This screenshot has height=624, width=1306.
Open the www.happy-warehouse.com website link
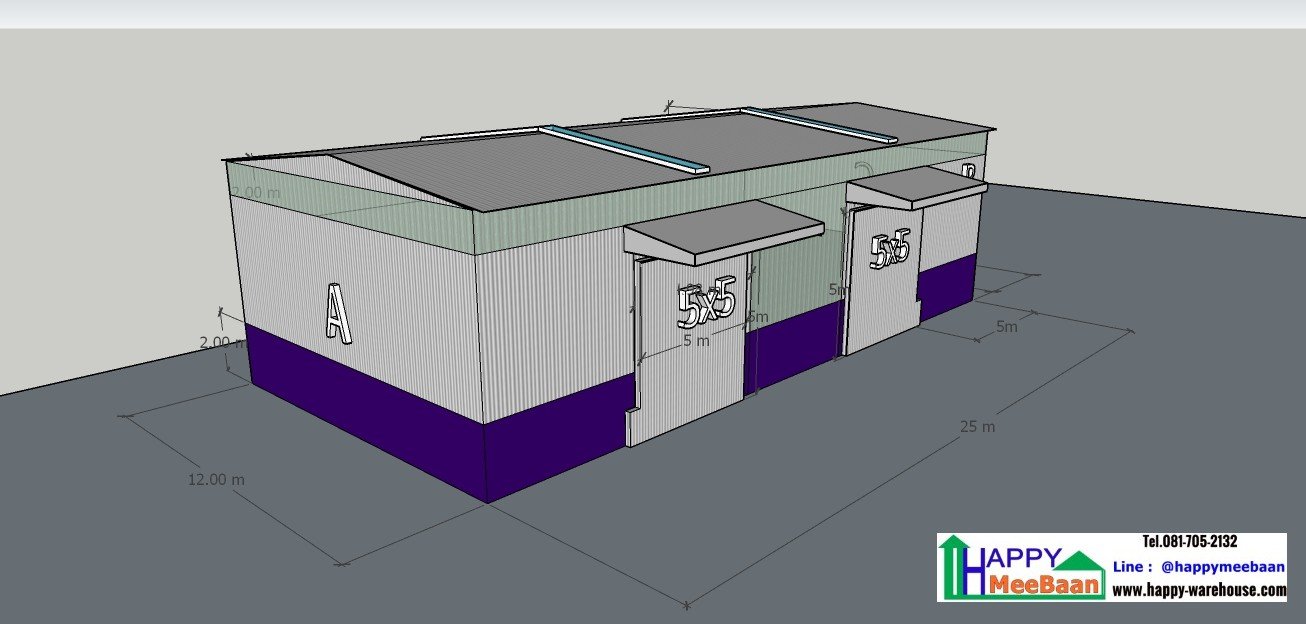tap(1199, 590)
